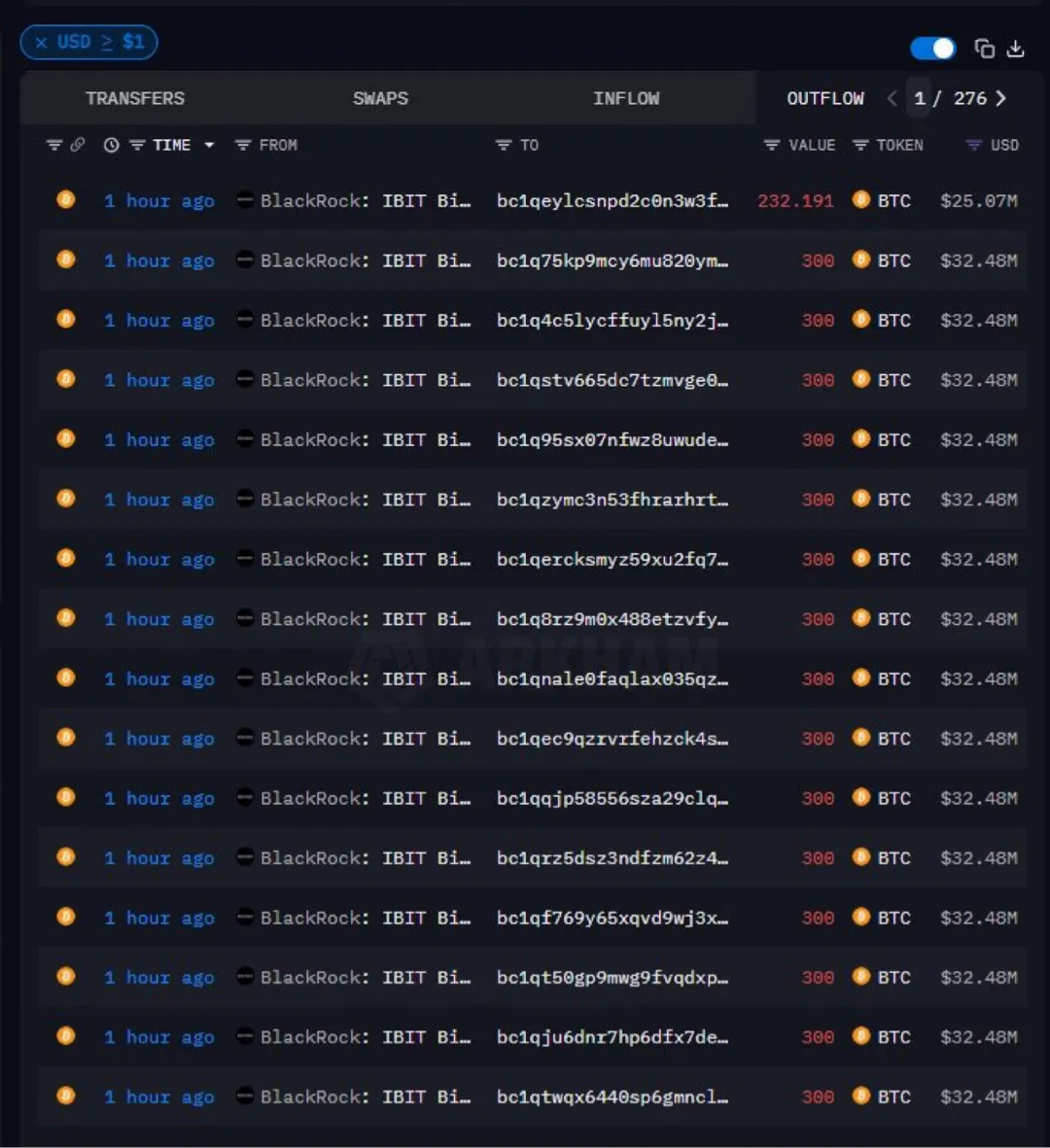The height and width of the screenshot is (1148, 1050).
Task: Open address bc1q4c5lycffuyl5ny2j…
Action: pyautogui.click(x=612, y=320)
